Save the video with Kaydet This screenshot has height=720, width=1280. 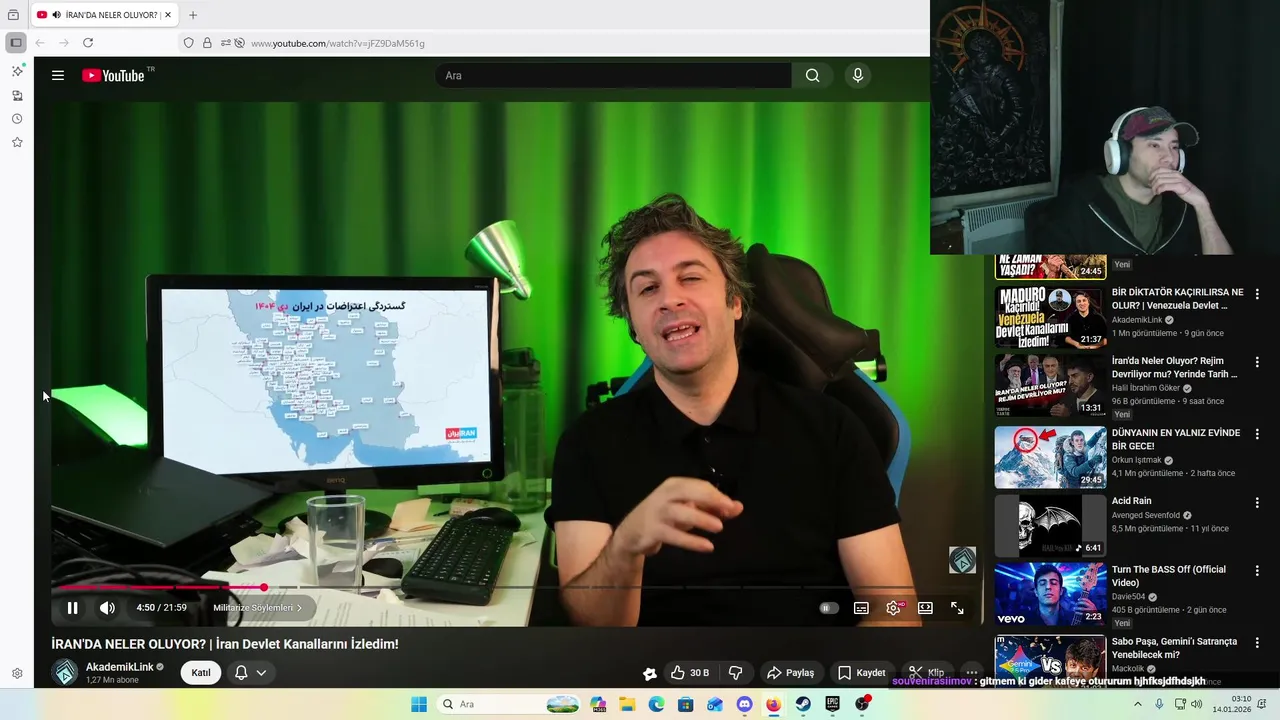(x=862, y=673)
